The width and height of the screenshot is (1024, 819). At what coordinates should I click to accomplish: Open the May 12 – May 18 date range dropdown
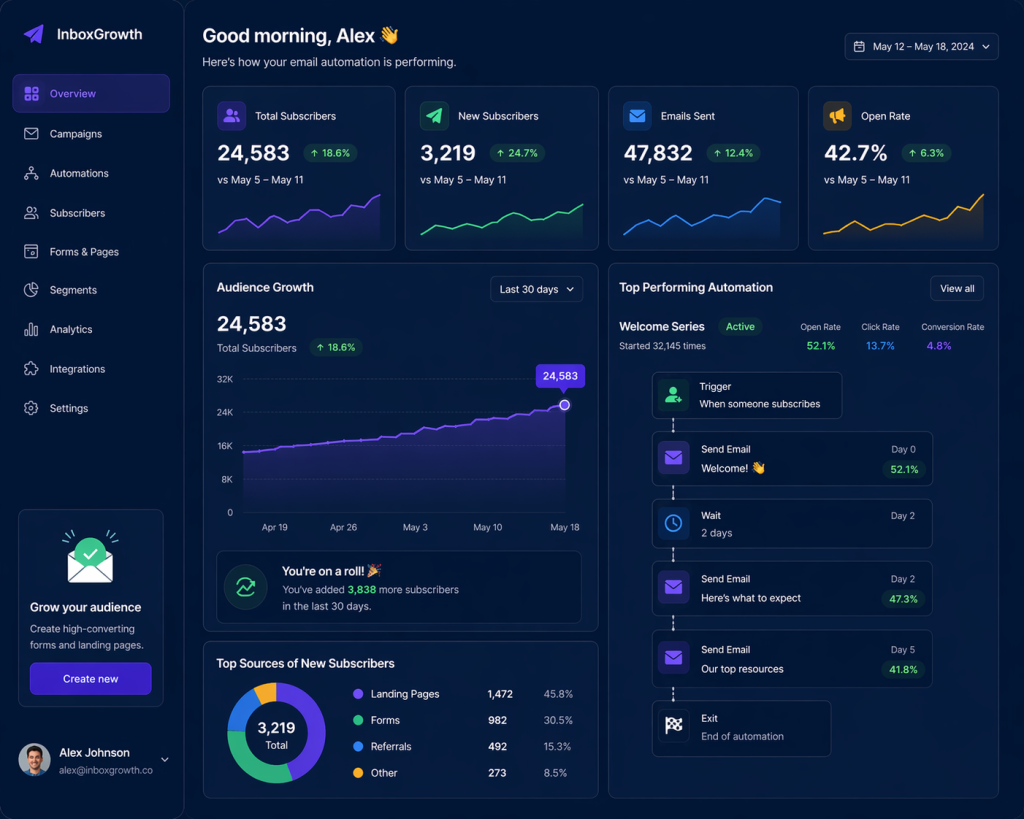(921, 47)
